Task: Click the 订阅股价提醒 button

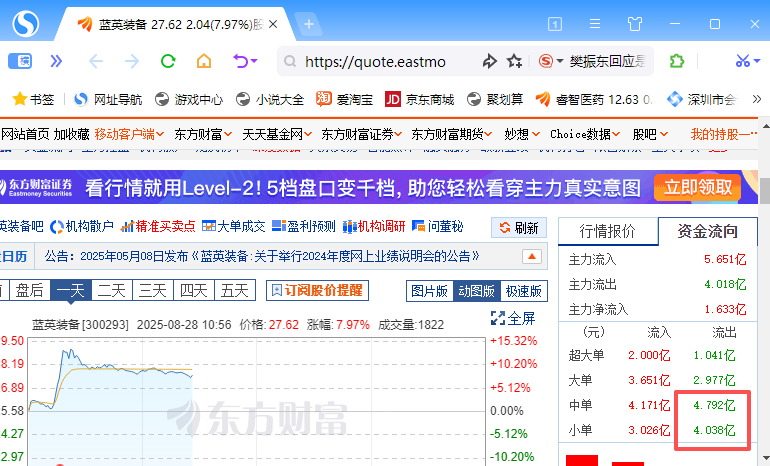Action: (317, 290)
